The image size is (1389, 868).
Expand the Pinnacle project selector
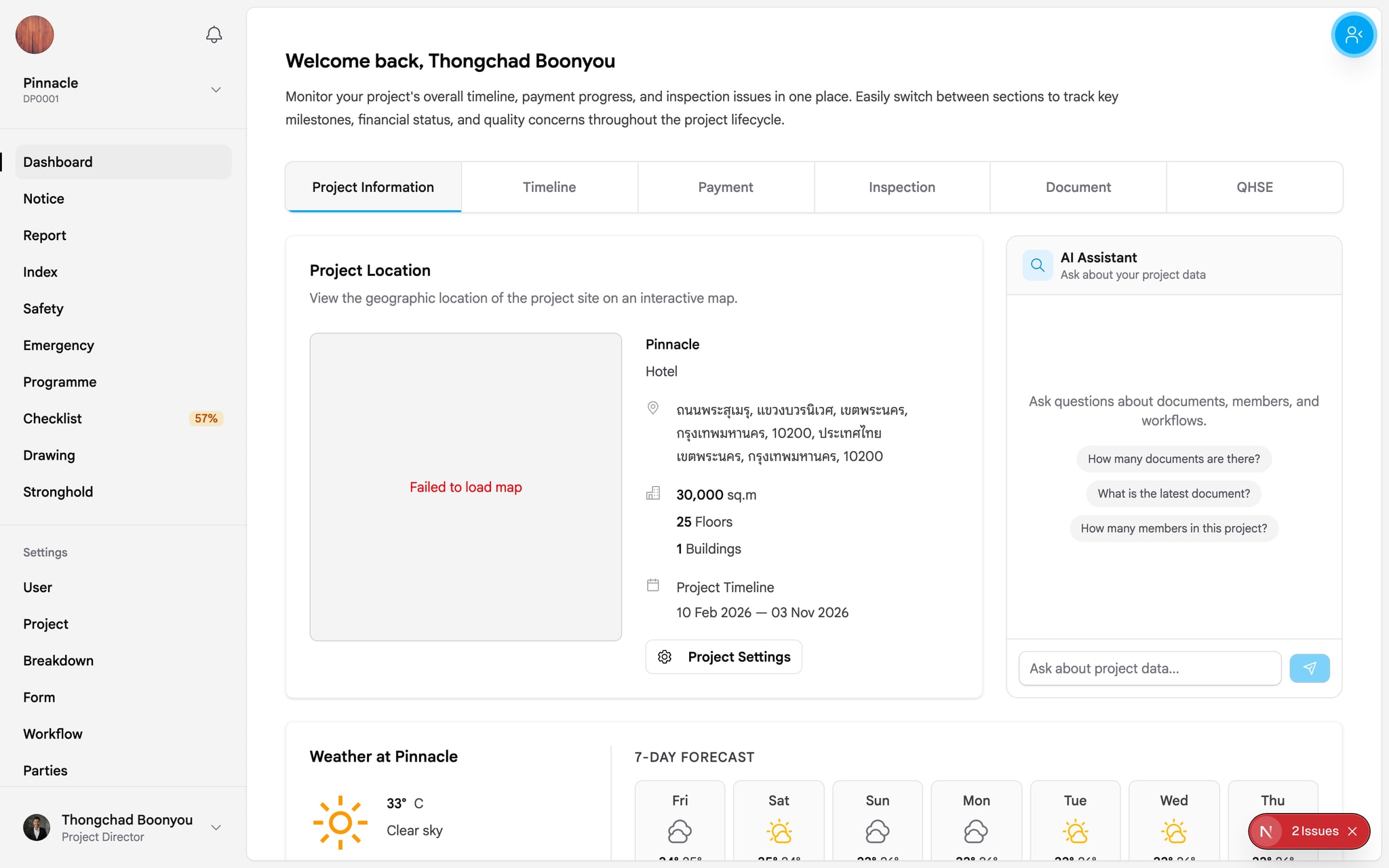216,90
